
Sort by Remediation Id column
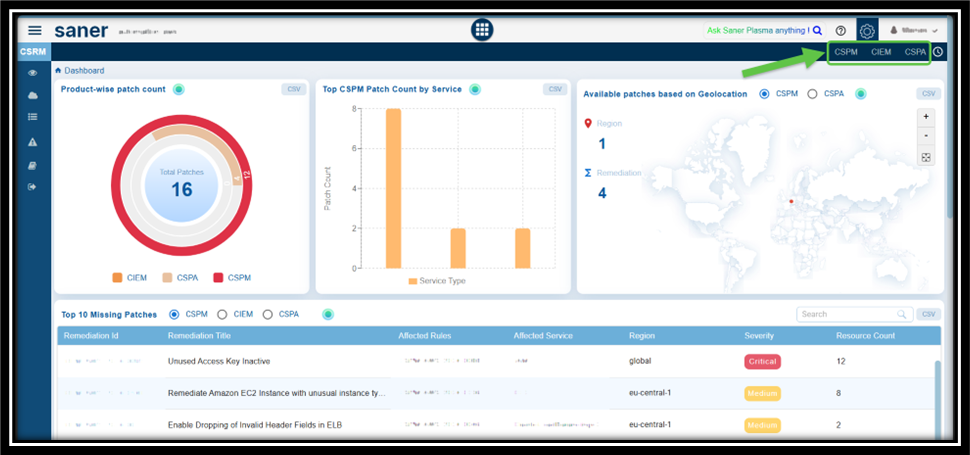tap(91, 336)
